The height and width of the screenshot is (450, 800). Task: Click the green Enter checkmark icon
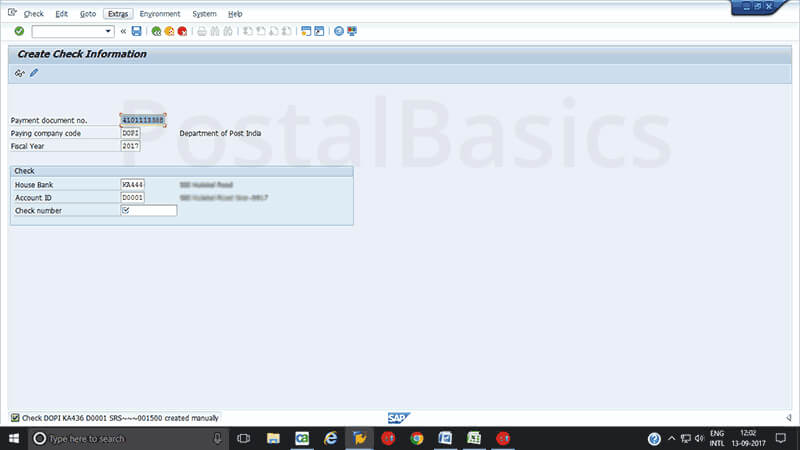(19, 31)
